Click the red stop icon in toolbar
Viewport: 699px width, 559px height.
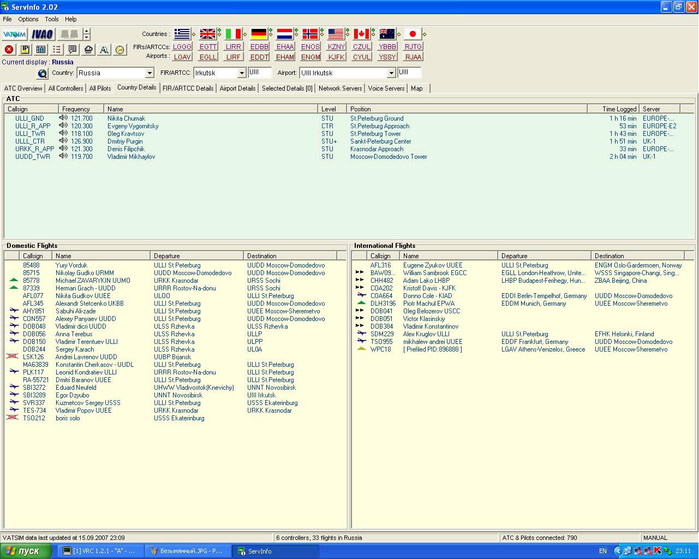tap(9, 49)
